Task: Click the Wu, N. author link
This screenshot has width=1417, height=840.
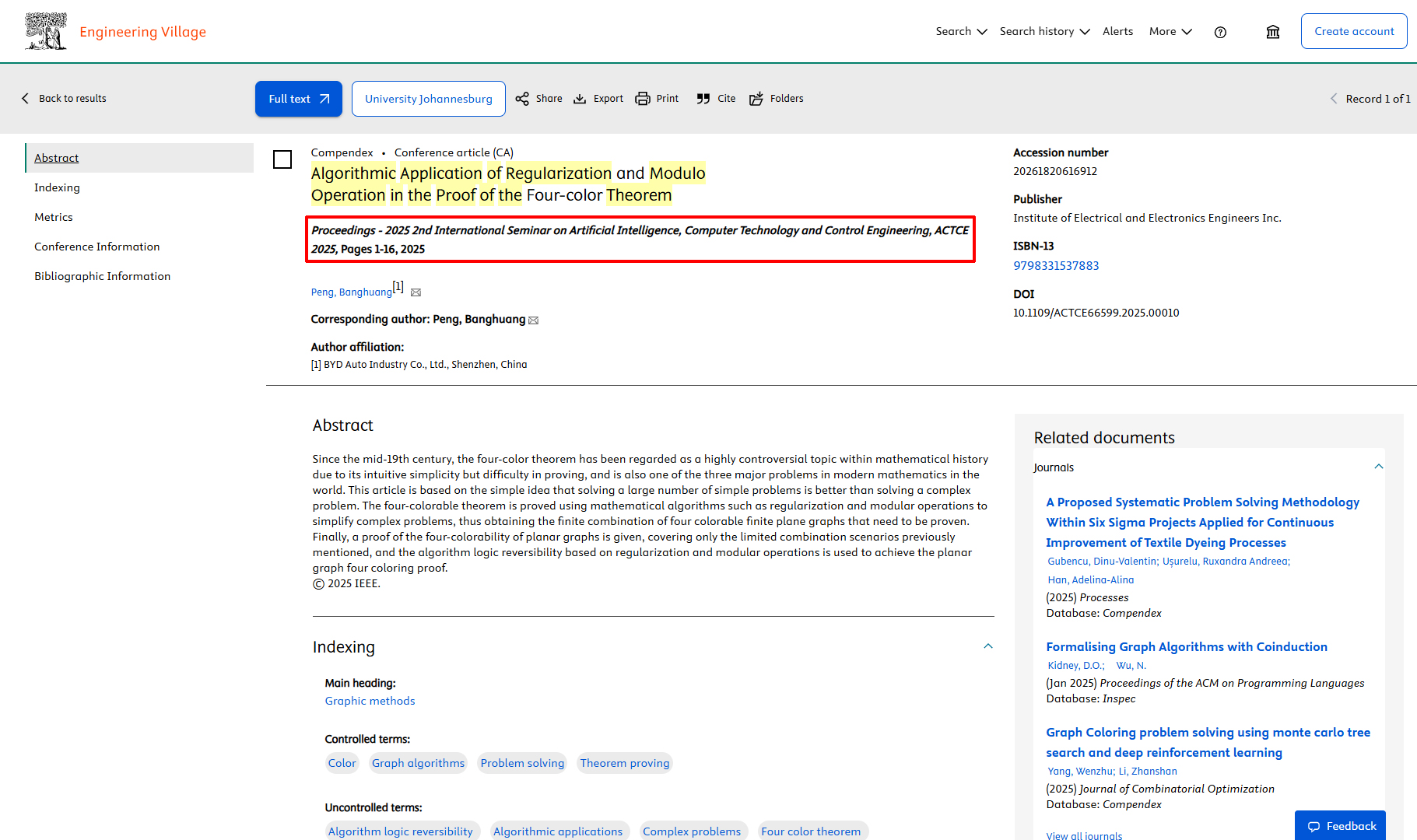Action: click(1131, 666)
